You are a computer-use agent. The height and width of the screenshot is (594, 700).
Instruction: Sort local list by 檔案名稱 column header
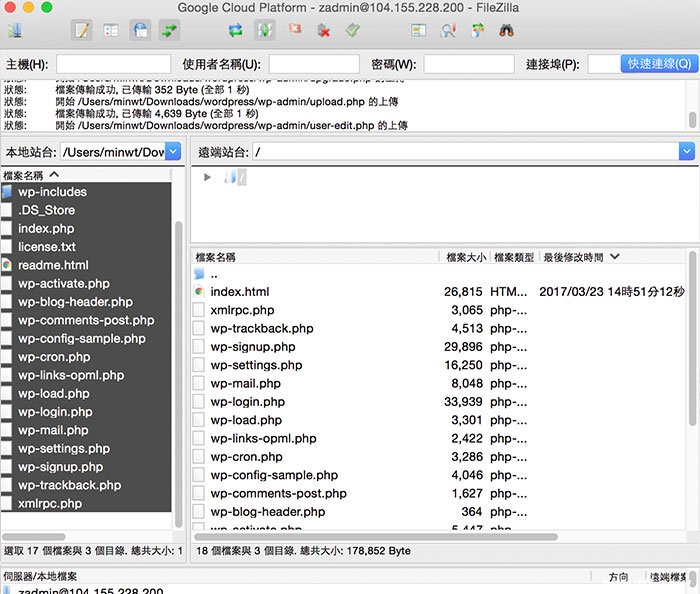pos(86,175)
